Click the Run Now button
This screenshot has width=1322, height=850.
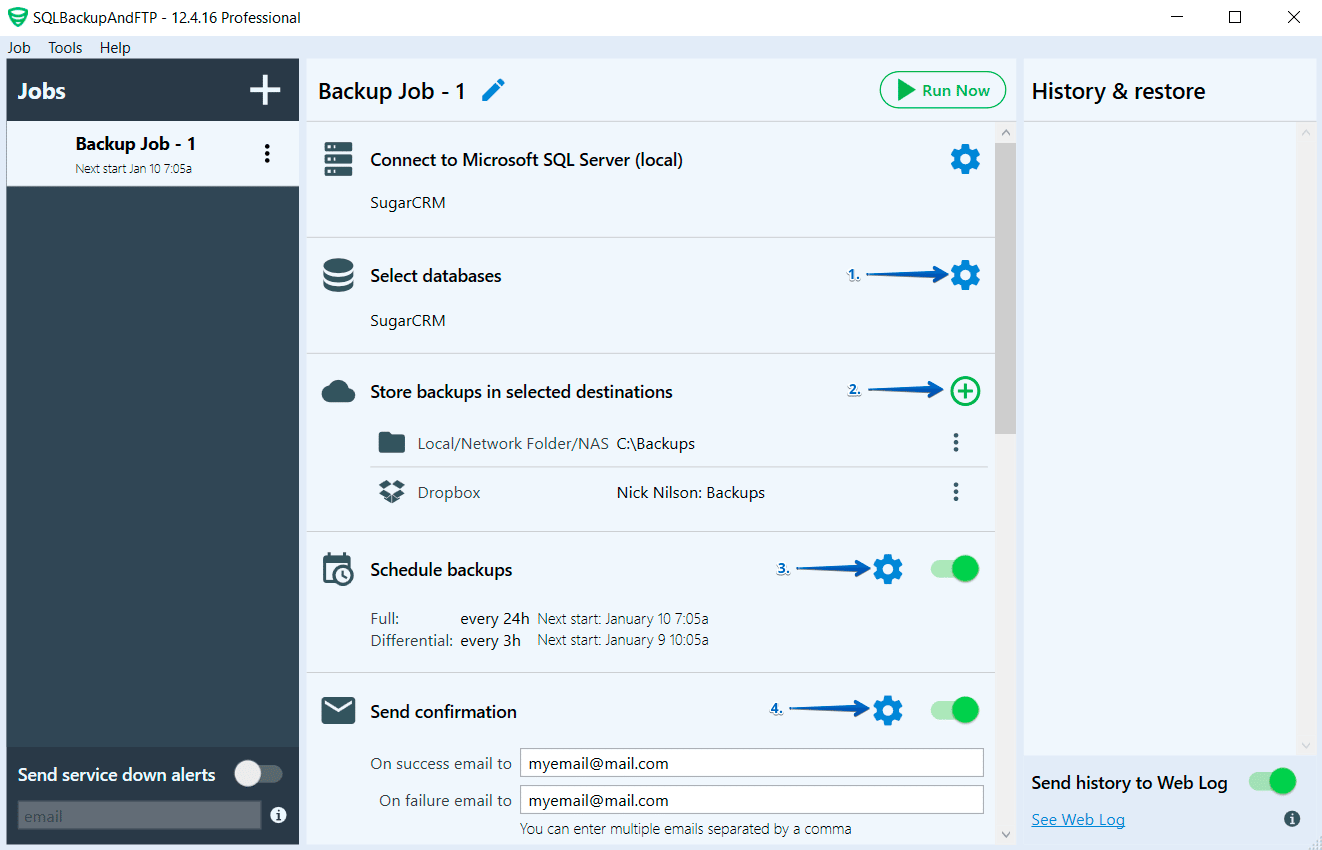tap(942, 90)
